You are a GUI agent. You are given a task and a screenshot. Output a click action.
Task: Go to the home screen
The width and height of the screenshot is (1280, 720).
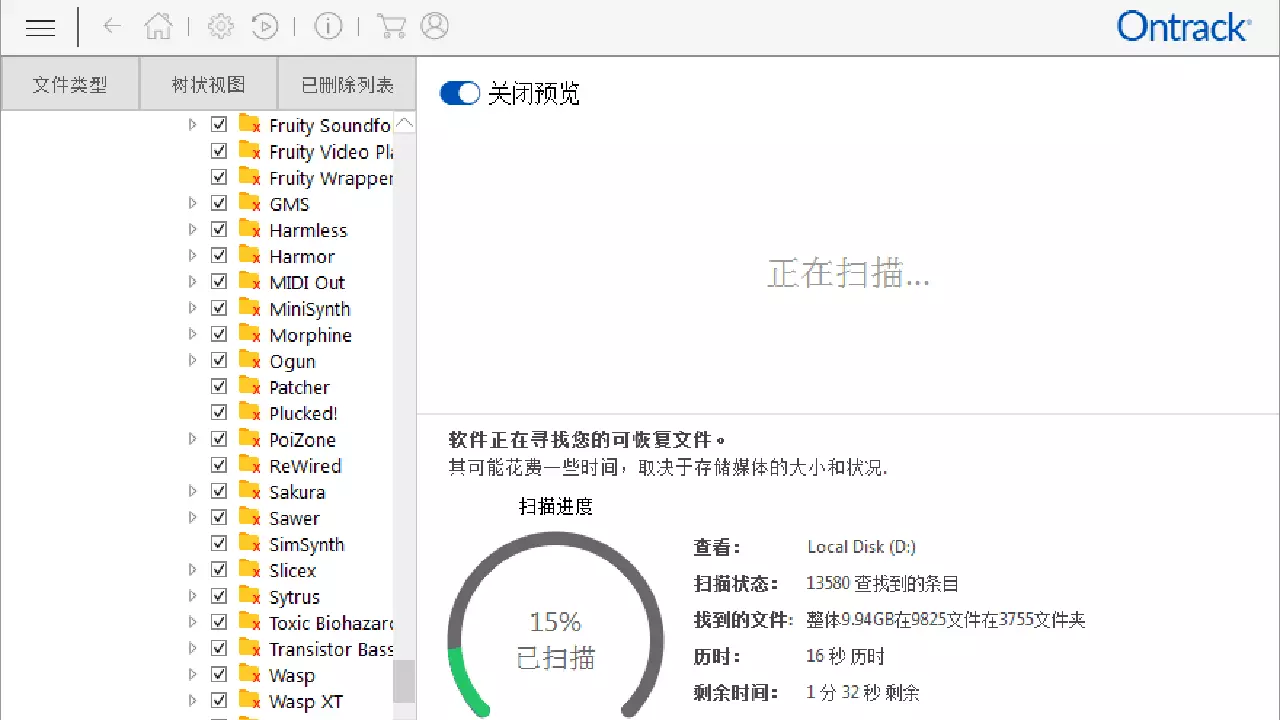pyautogui.click(x=158, y=27)
